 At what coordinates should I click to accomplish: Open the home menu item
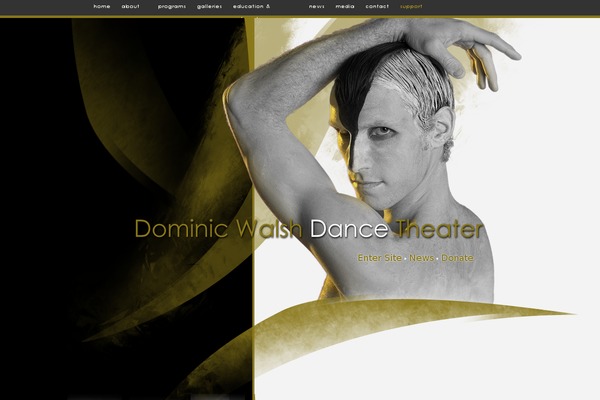pyautogui.click(x=102, y=7)
